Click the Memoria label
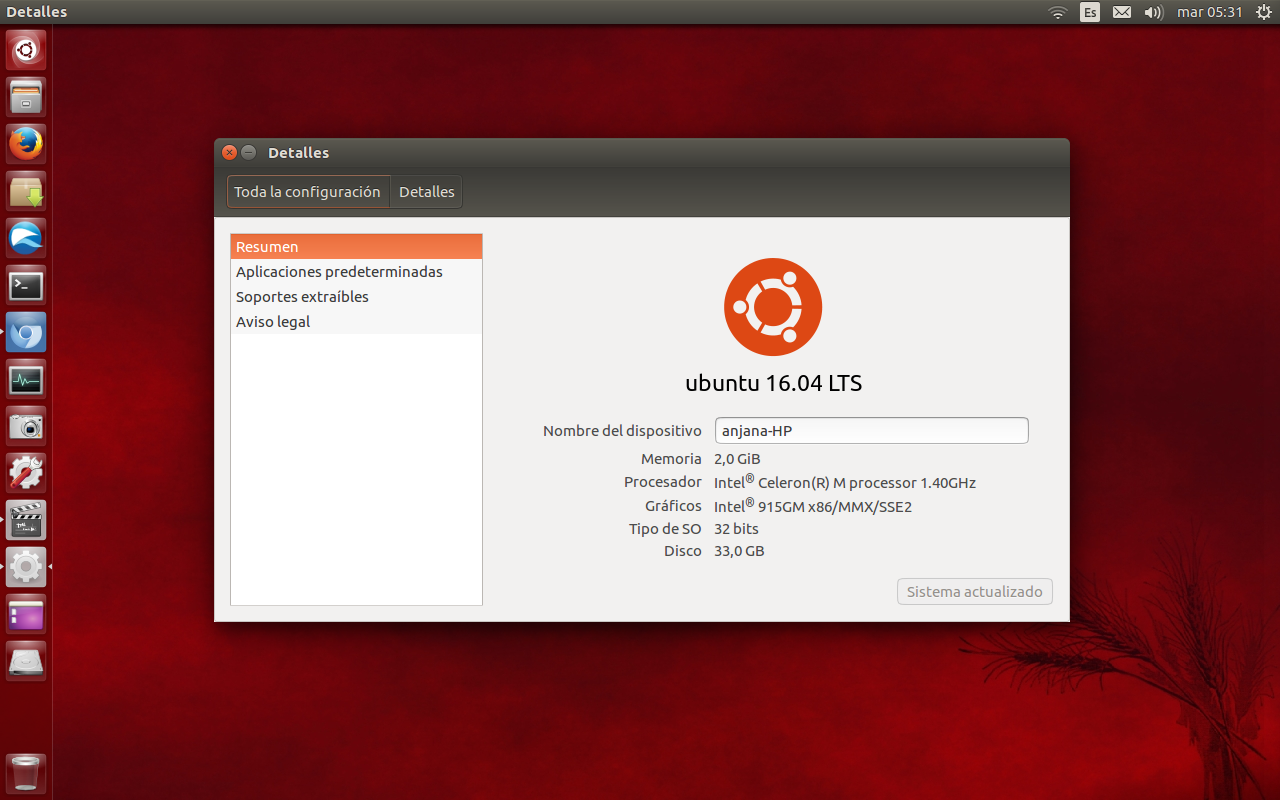This screenshot has width=1280, height=800. click(x=671, y=459)
